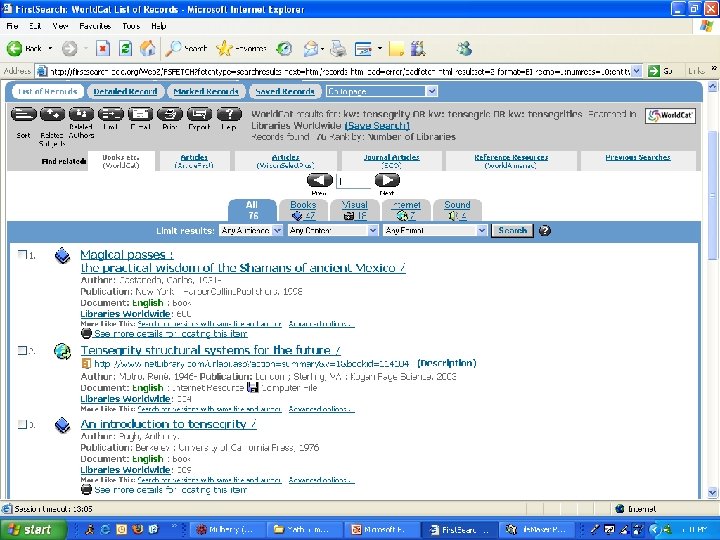Image resolution: width=720 pixels, height=540 pixels.
Task: Click the Search button in limit bar
Action: coord(512,231)
